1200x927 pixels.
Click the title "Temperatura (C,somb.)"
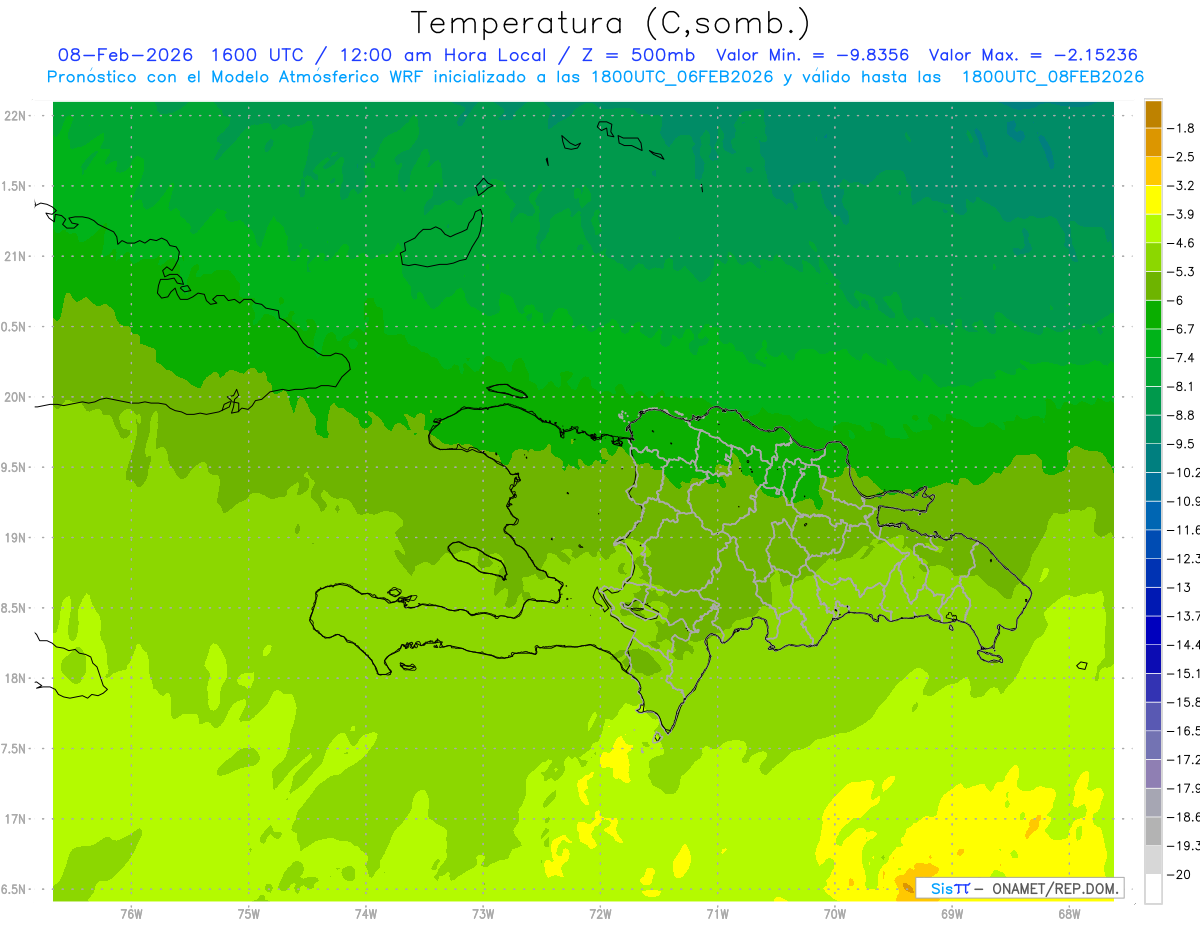pos(611,23)
